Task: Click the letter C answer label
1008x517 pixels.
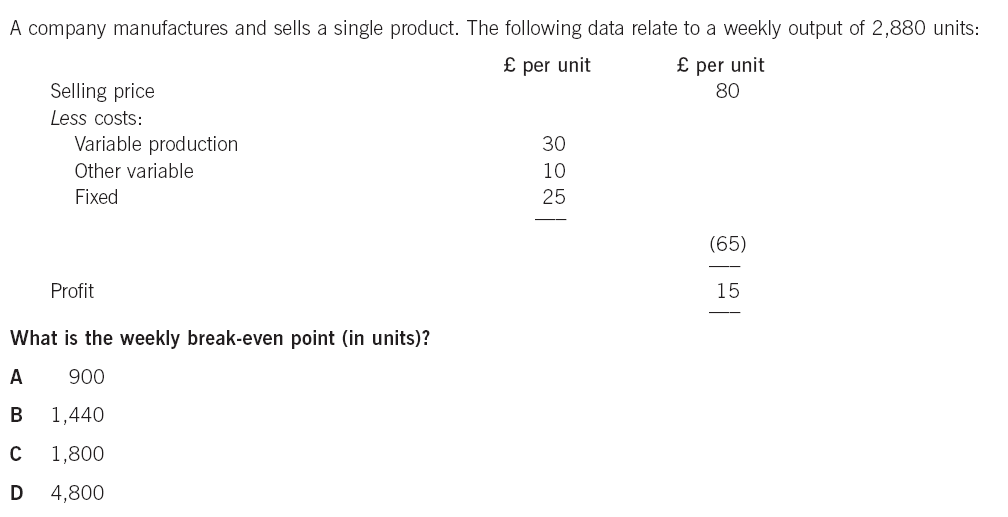Action: coord(17,454)
